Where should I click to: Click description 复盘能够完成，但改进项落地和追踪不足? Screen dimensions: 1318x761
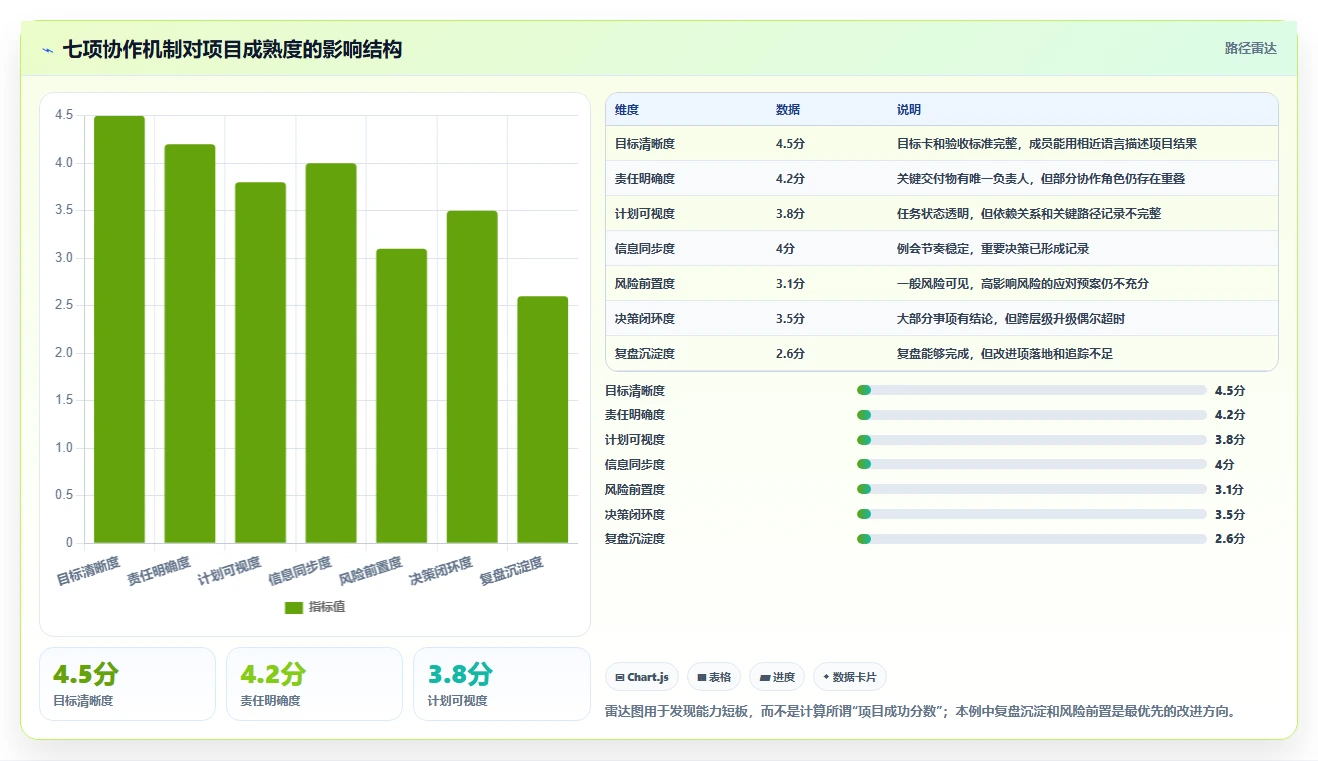(x=1005, y=354)
